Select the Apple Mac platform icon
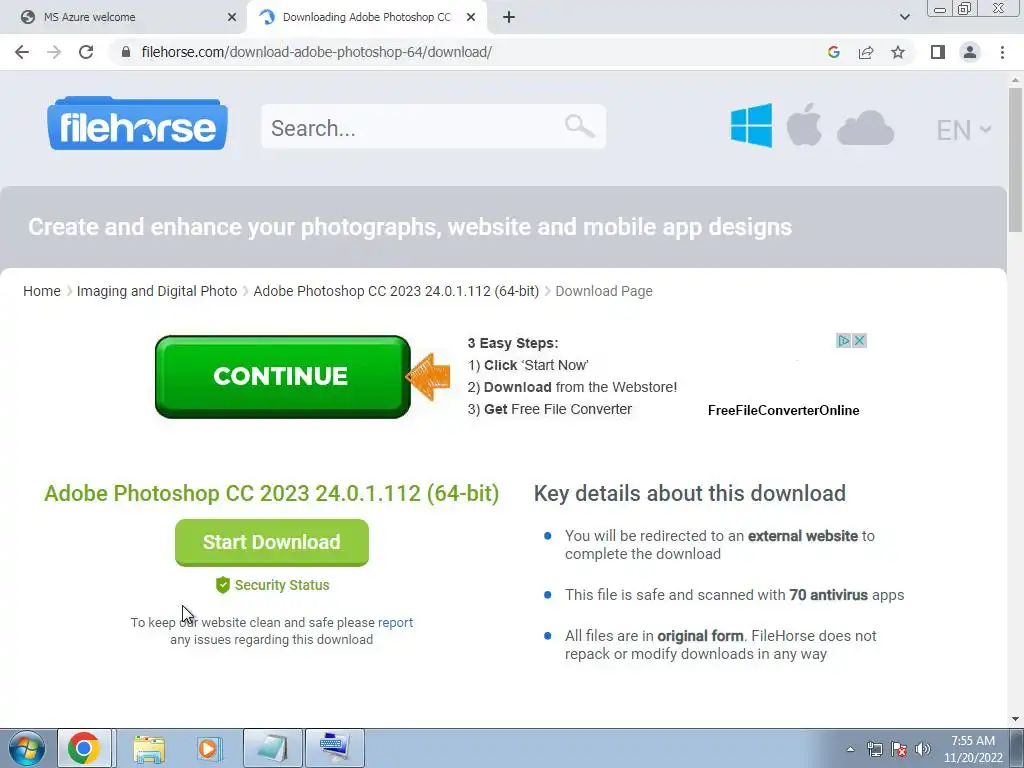Image resolution: width=1024 pixels, height=768 pixels. tap(804, 124)
